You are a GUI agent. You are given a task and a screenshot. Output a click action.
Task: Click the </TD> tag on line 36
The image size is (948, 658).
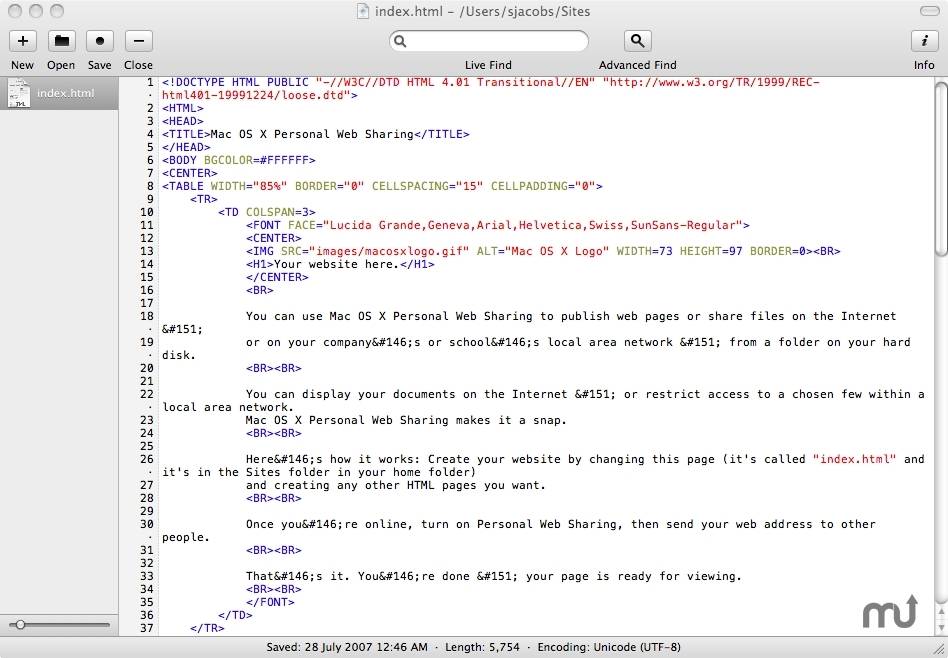click(x=235, y=615)
